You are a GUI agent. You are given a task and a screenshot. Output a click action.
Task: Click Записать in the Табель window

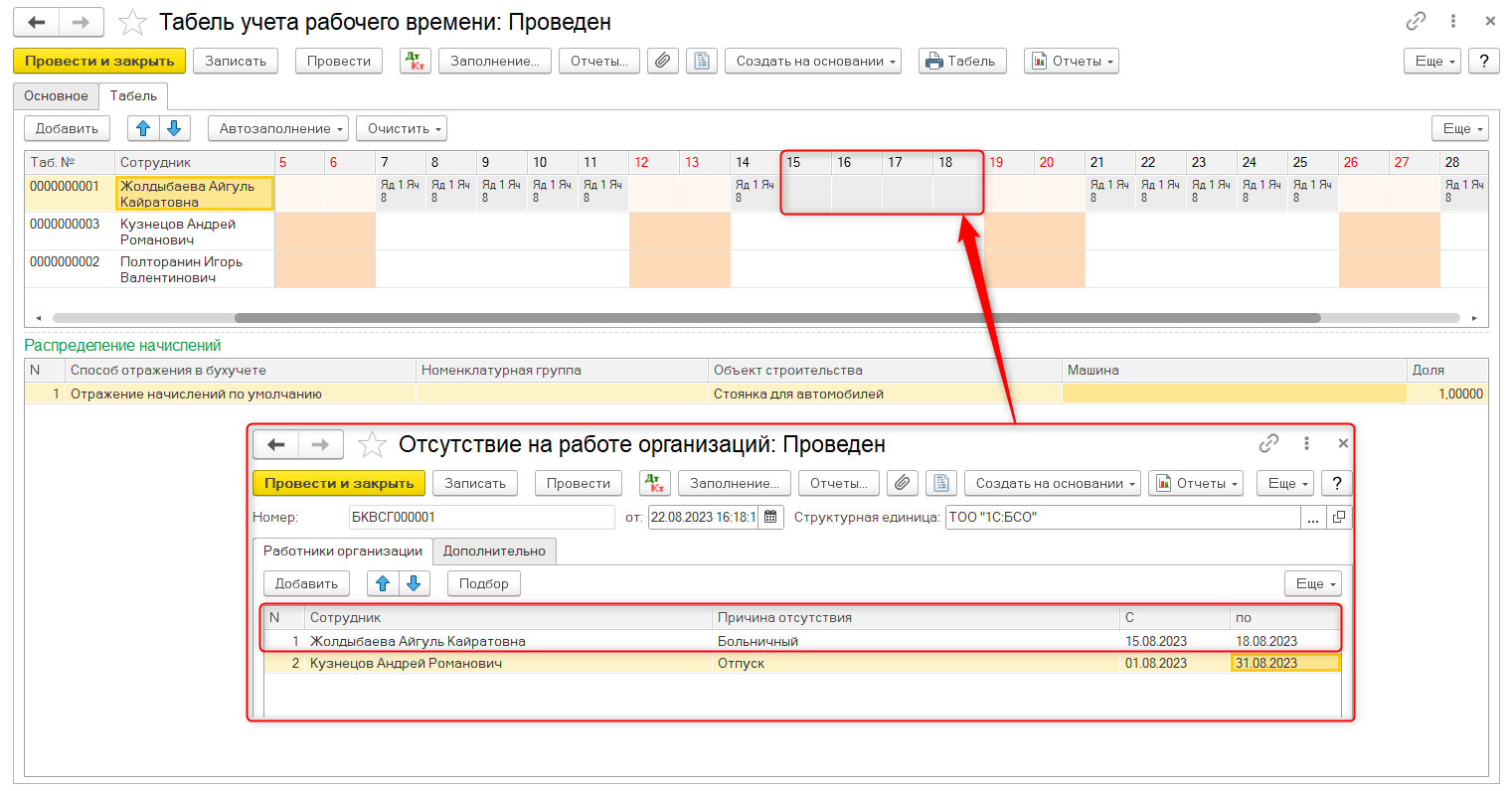pyautogui.click(x=236, y=61)
